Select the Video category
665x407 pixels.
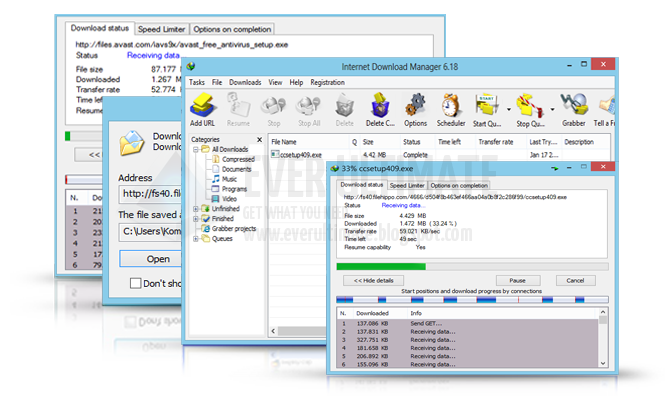click(229, 199)
